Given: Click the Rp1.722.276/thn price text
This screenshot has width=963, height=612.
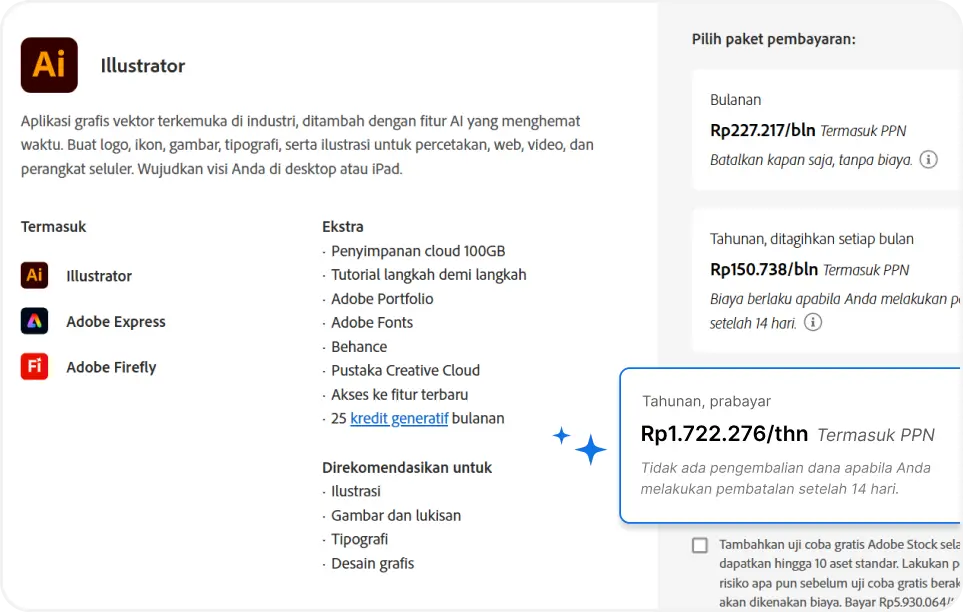Looking at the screenshot, I should pyautogui.click(x=723, y=433).
